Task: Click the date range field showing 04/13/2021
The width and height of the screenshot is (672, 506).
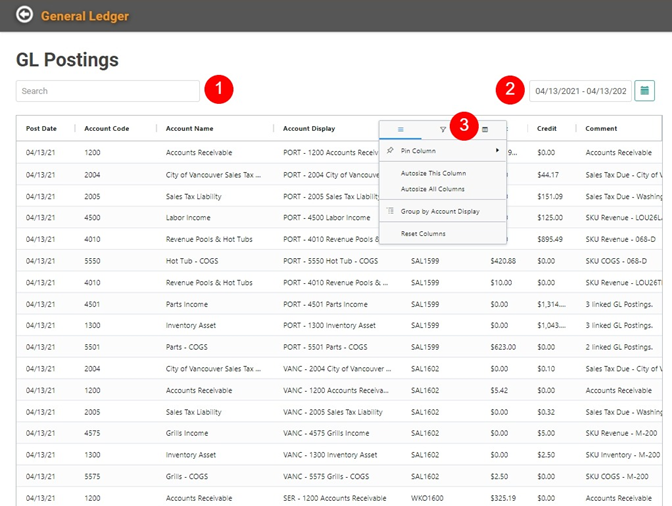Action: 580,91
